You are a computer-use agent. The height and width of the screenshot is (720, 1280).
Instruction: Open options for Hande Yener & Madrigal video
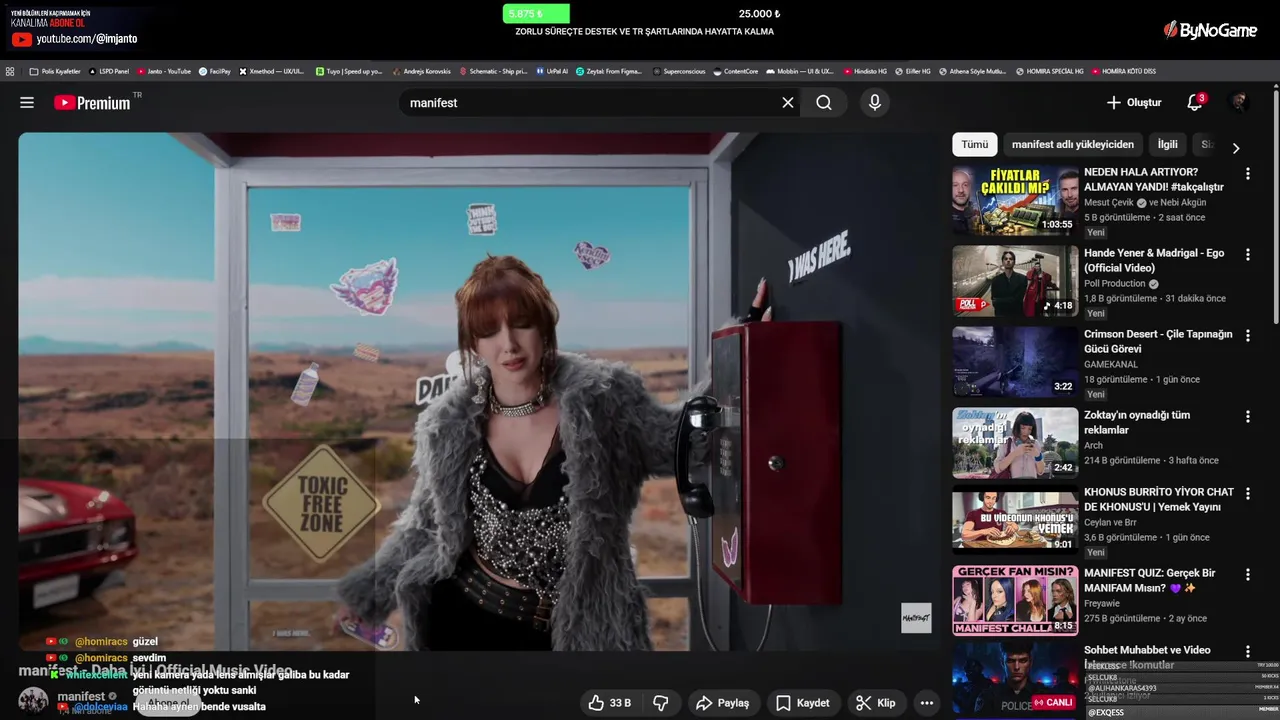(1247, 255)
